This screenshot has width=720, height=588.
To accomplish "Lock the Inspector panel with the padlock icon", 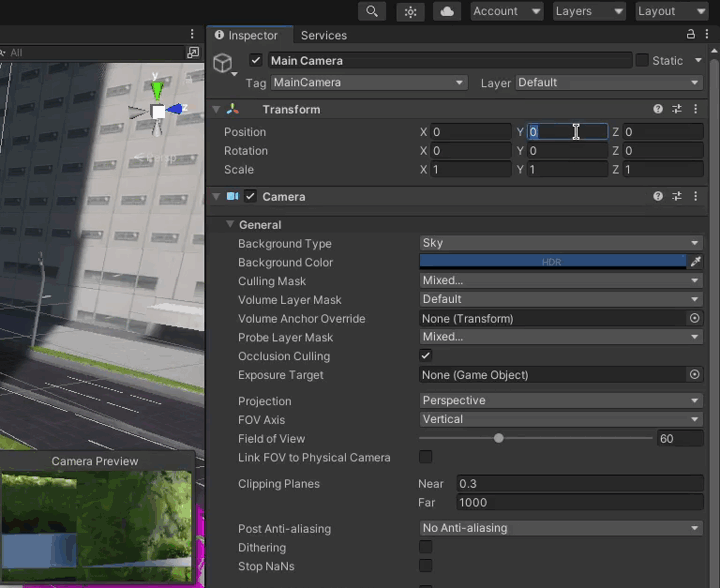I will 691,34.
